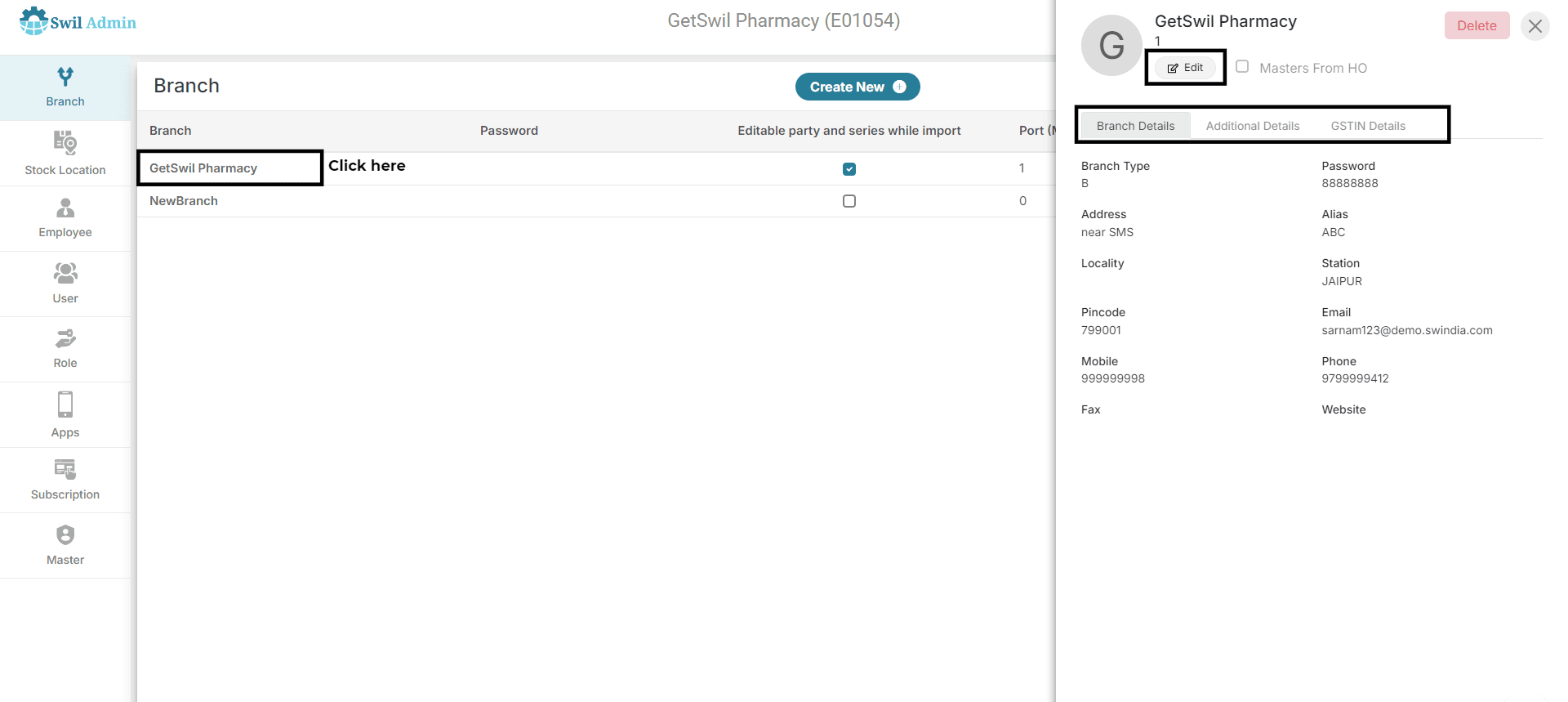Click the G avatar of GetSwil Pharmacy
The image size is (1568, 702).
click(1111, 46)
